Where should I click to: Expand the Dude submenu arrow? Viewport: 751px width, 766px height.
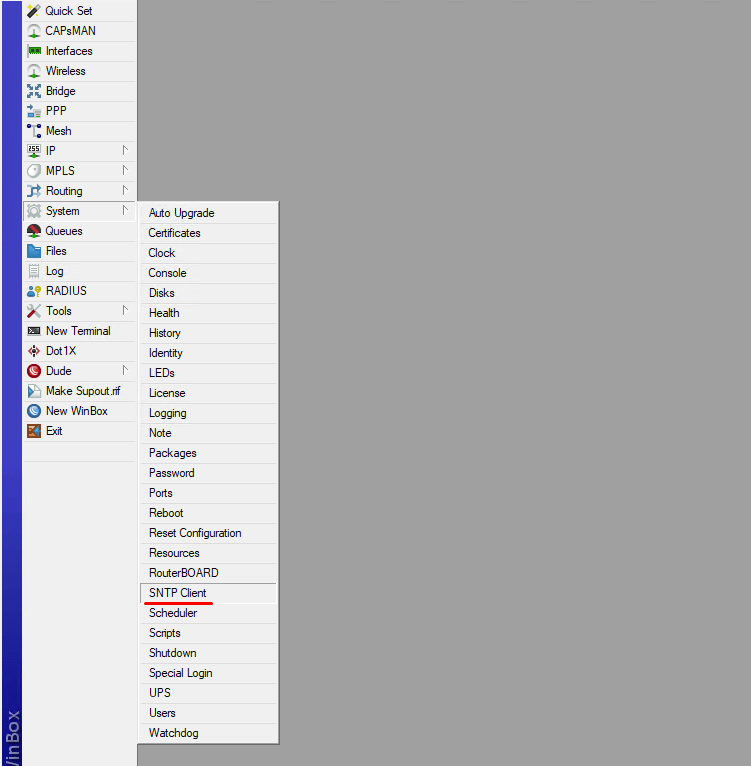click(x=125, y=370)
